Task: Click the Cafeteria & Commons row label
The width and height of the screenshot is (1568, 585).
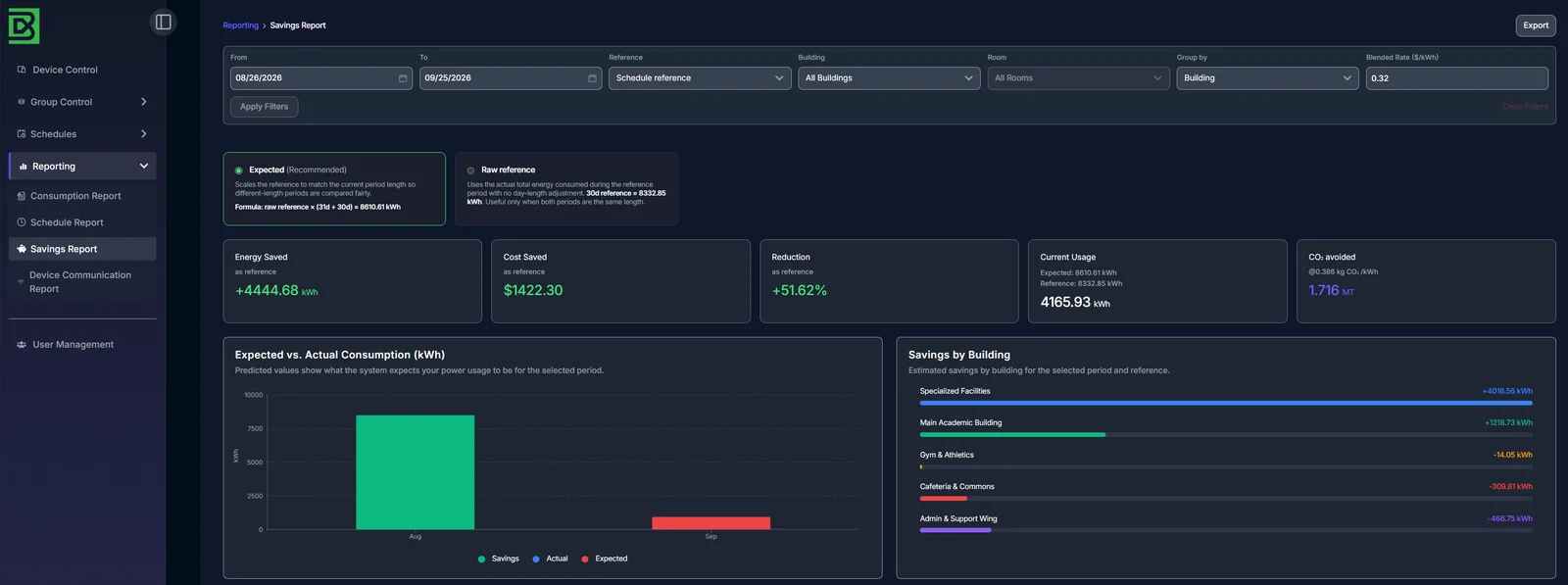Action: pos(956,487)
